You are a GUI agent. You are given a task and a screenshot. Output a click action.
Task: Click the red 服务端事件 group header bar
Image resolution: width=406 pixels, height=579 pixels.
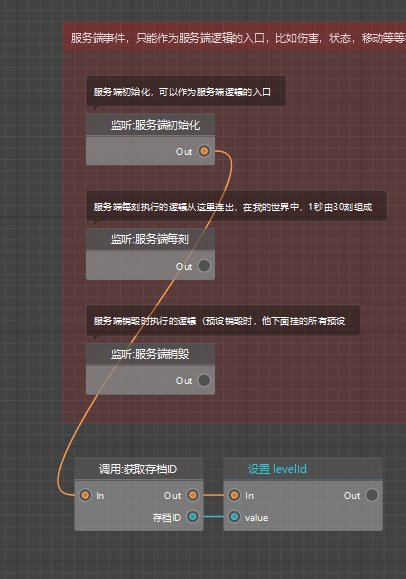click(x=235, y=37)
